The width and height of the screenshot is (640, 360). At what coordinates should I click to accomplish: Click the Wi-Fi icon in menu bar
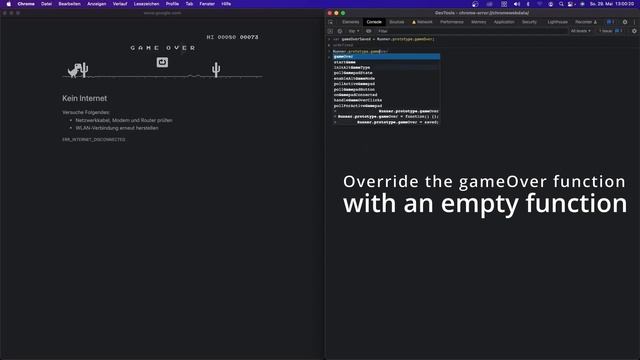point(540,4)
